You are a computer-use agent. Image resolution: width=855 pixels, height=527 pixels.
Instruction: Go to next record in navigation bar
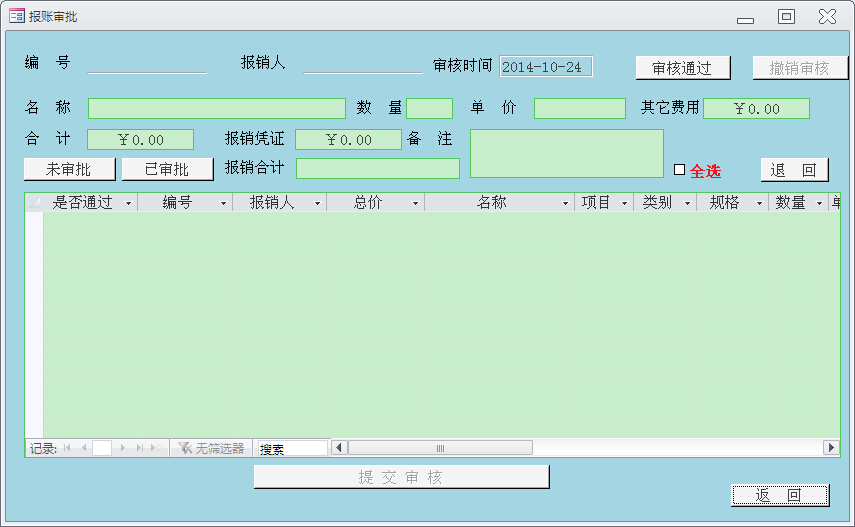(x=123, y=448)
